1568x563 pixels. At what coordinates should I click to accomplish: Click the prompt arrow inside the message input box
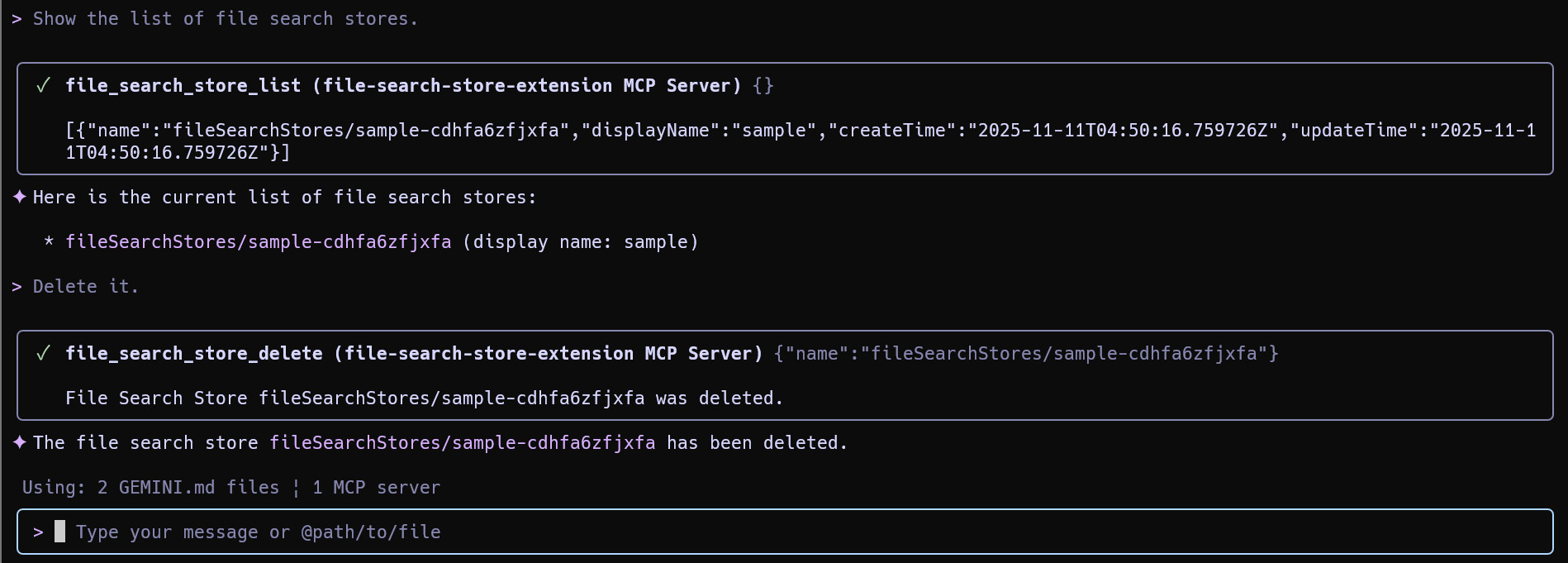[38, 532]
